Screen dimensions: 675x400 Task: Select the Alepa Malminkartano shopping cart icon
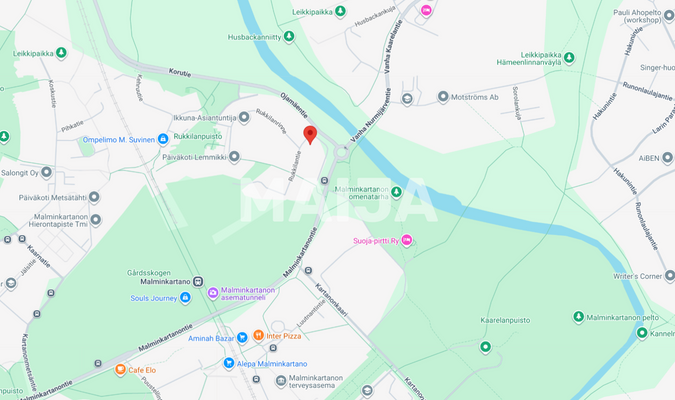(229, 363)
